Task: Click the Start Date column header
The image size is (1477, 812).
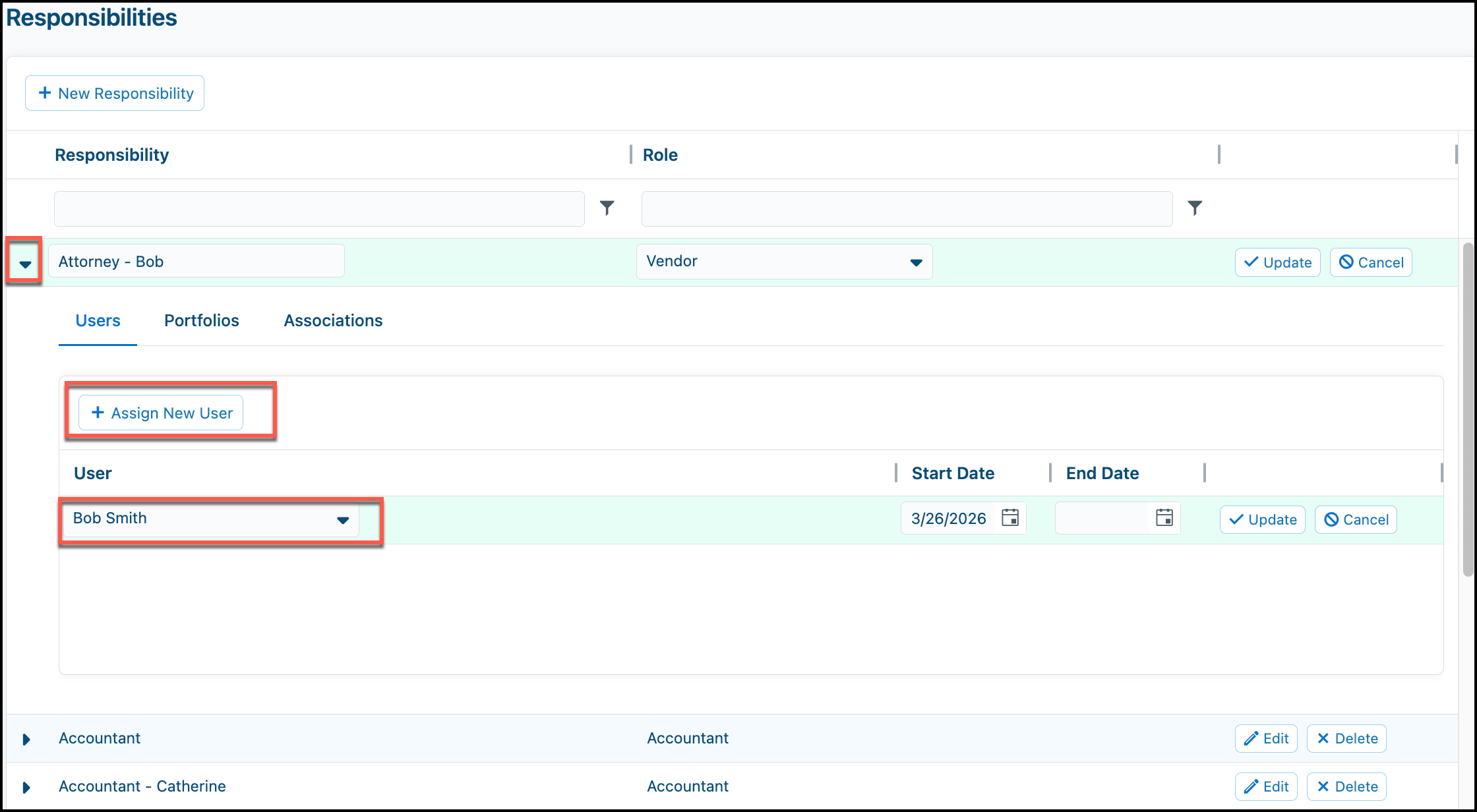Action: (x=953, y=473)
